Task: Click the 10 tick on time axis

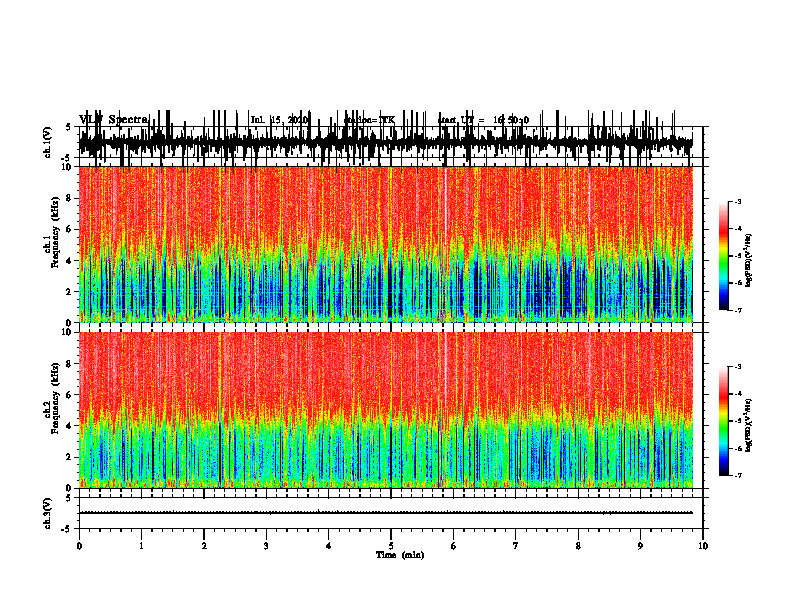Action: click(x=703, y=546)
